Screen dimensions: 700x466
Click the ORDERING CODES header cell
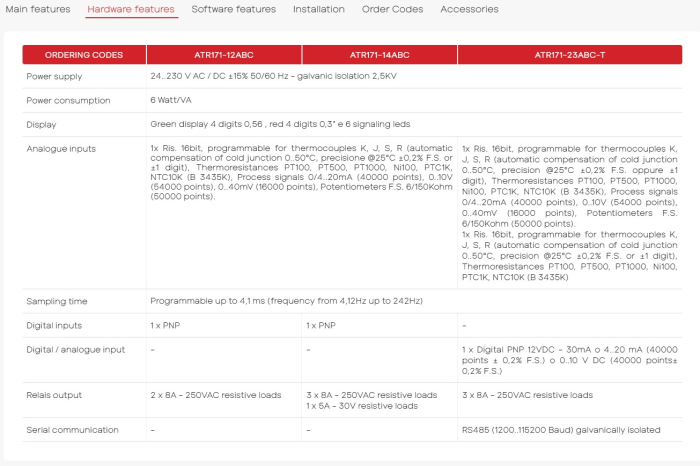tap(84, 55)
